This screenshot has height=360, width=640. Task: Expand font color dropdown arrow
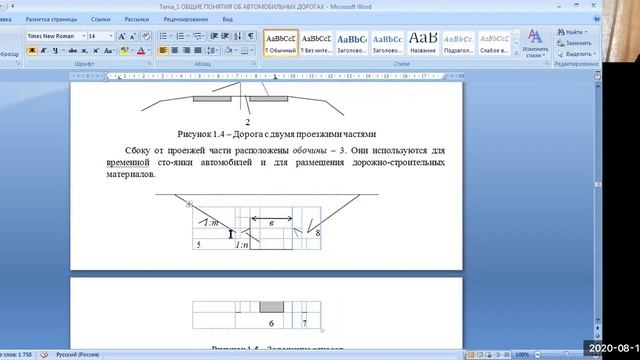pyautogui.click(x=149, y=51)
